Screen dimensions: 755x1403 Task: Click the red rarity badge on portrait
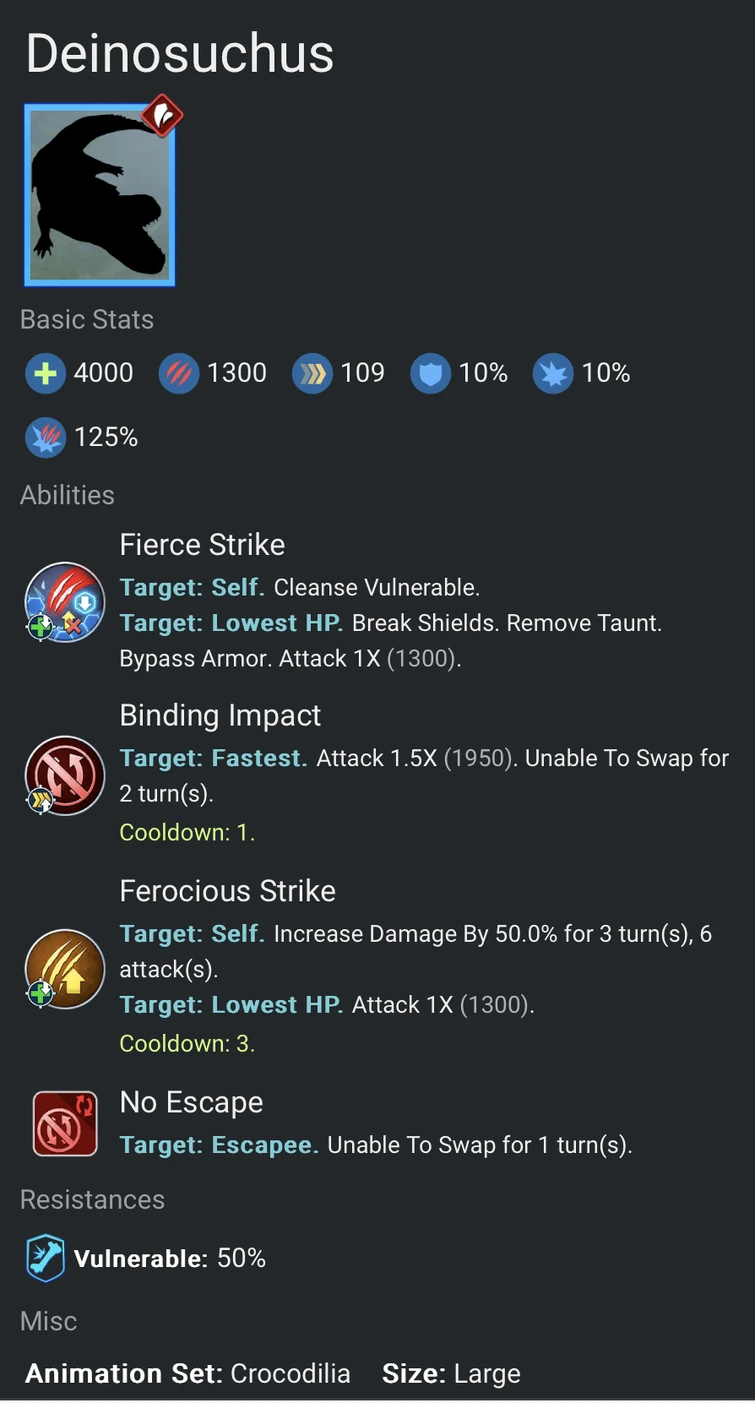pyautogui.click(x=161, y=116)
